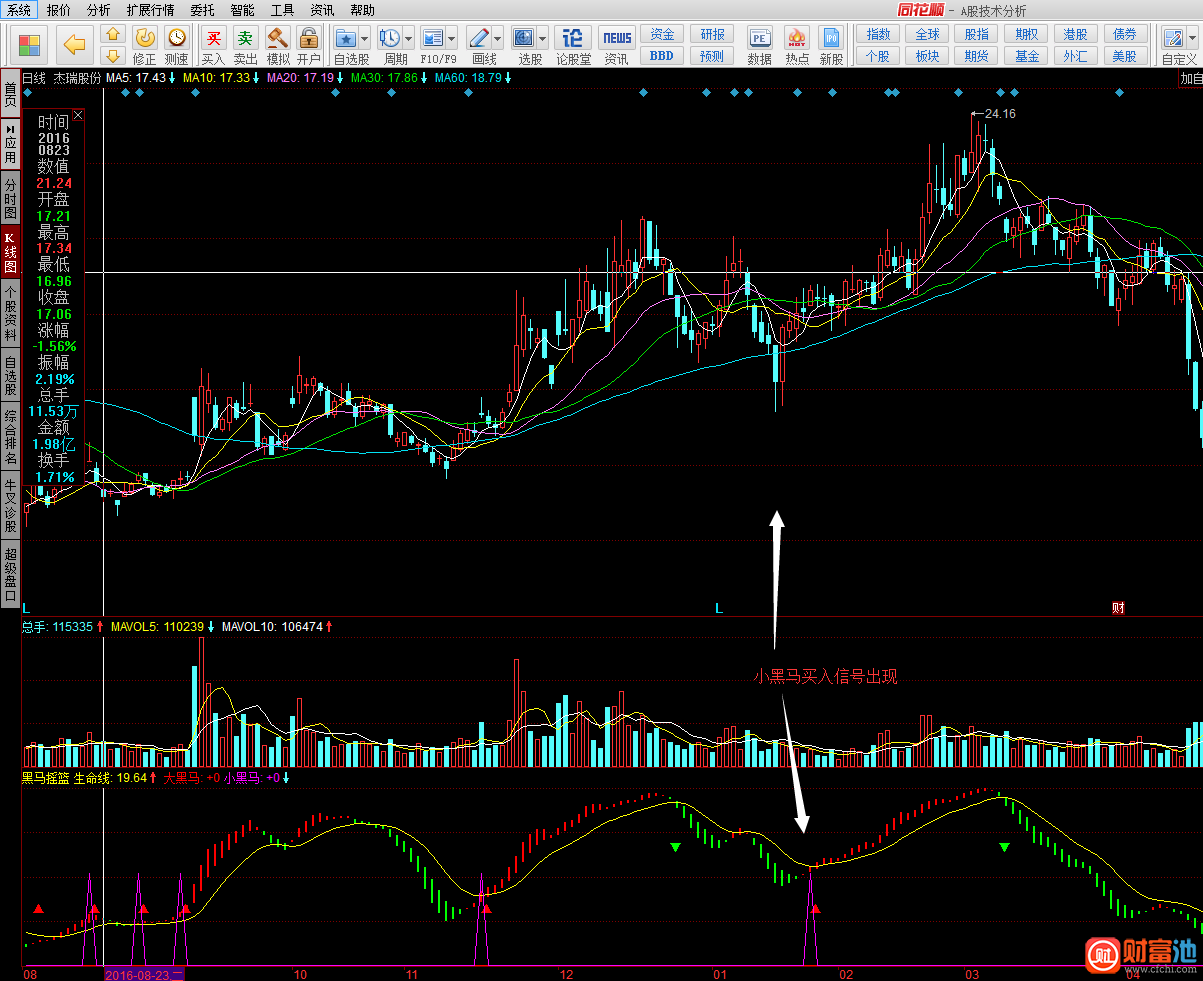
Task: Click the 港股 button
Action: tap(1076, 34)
